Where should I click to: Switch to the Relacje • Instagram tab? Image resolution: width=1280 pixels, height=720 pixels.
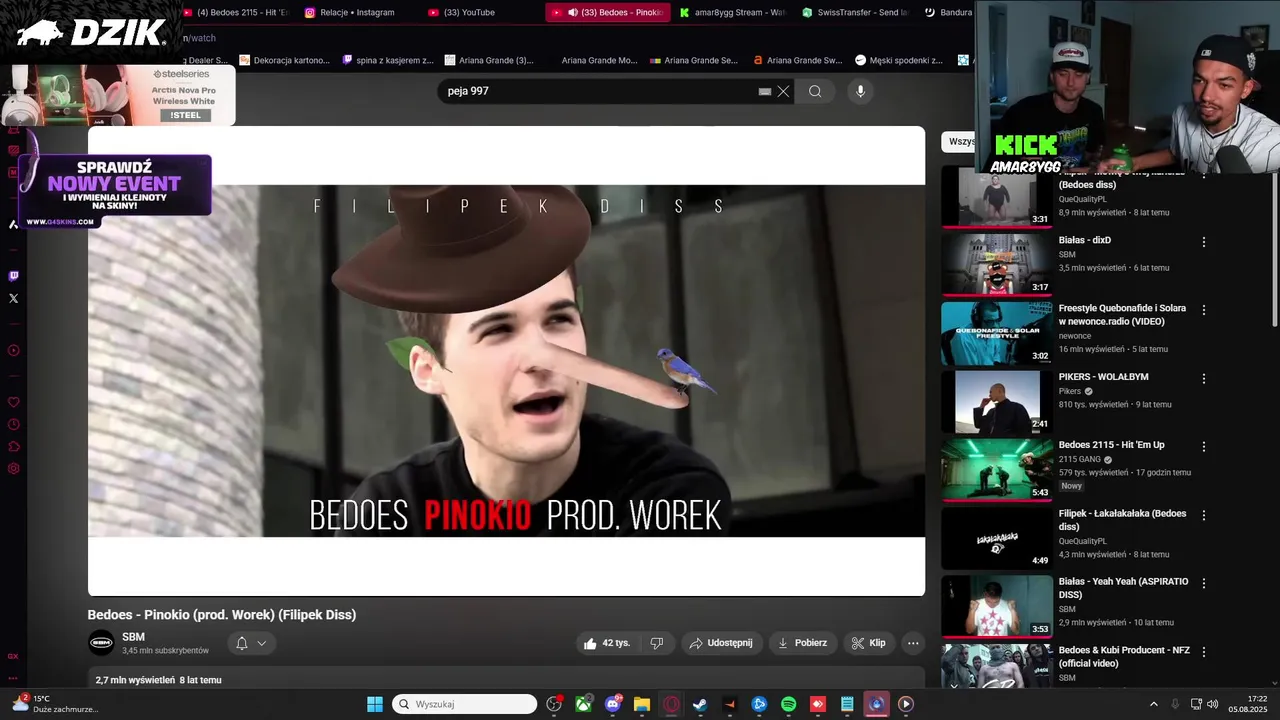357,12
